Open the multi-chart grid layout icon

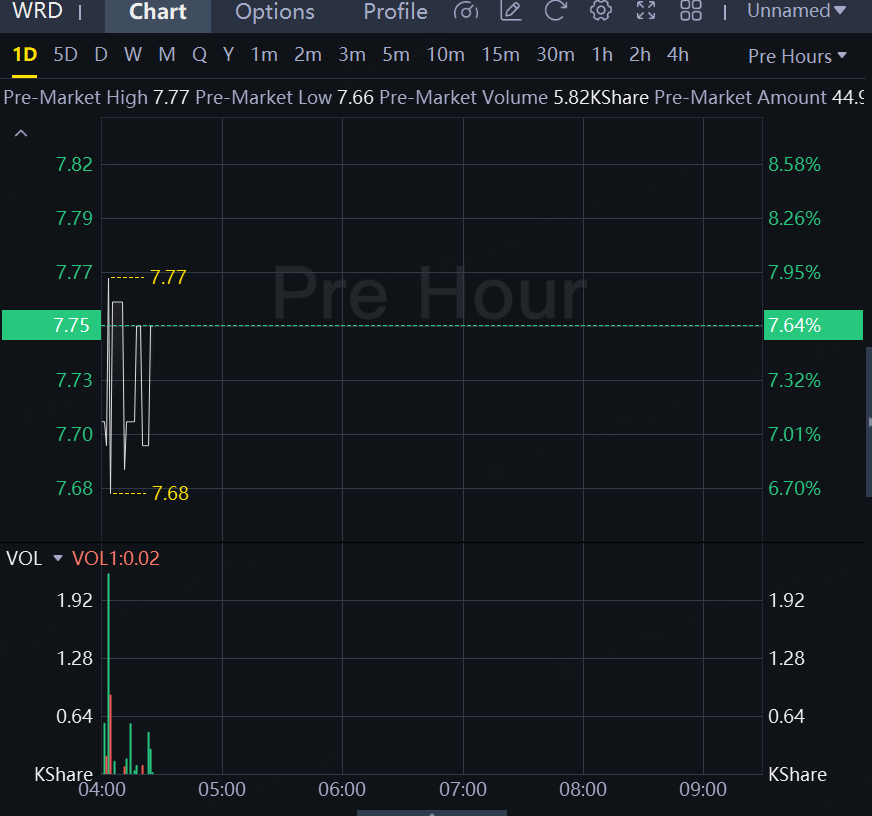click(x=691, y=11)
